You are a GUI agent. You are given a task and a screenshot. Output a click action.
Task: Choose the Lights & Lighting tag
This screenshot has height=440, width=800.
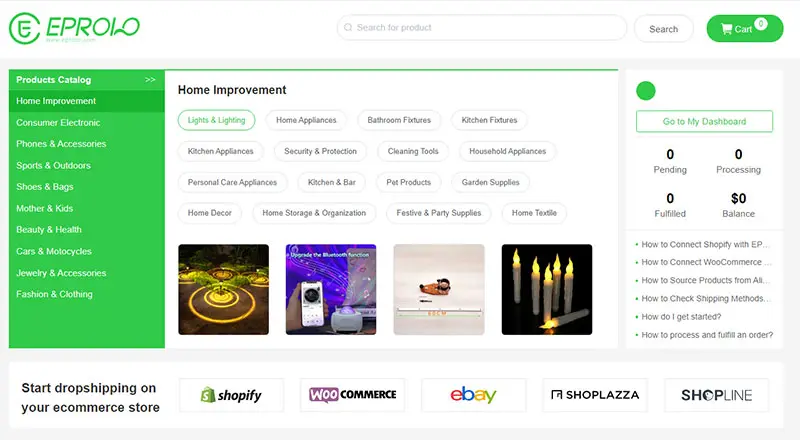[216, 120]
